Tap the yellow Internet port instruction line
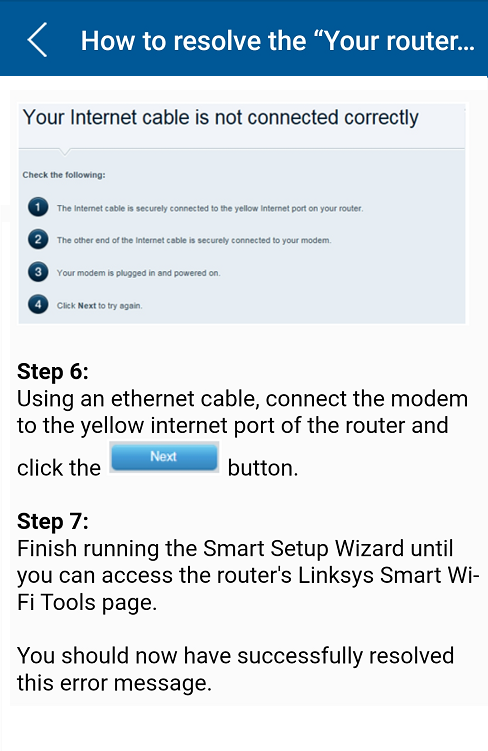The height and width of the screenshot is (751, 488). (210, 208)
